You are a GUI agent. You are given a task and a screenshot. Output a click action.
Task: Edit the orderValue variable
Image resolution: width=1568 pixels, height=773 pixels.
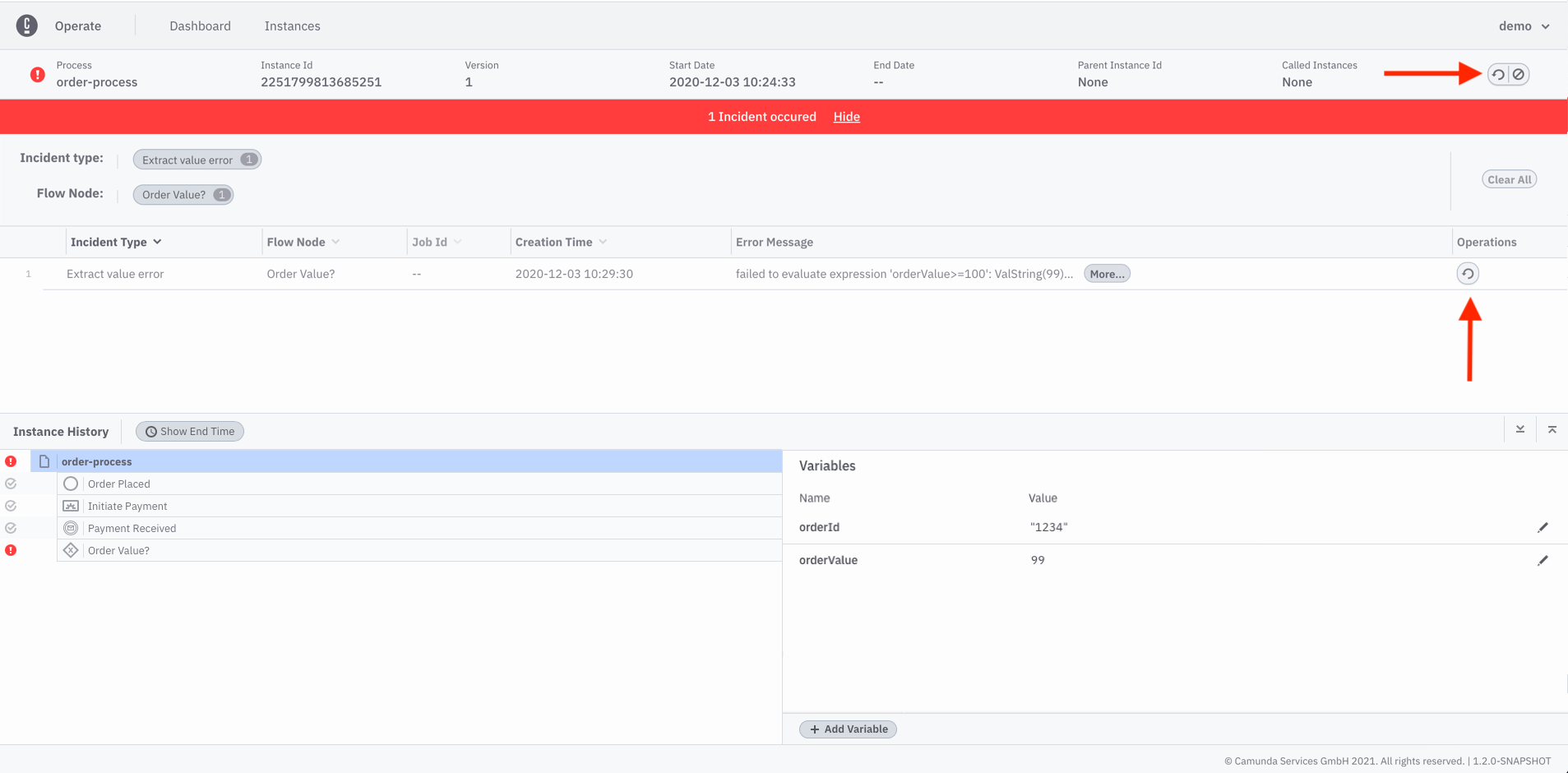(x=1543, y=561)
